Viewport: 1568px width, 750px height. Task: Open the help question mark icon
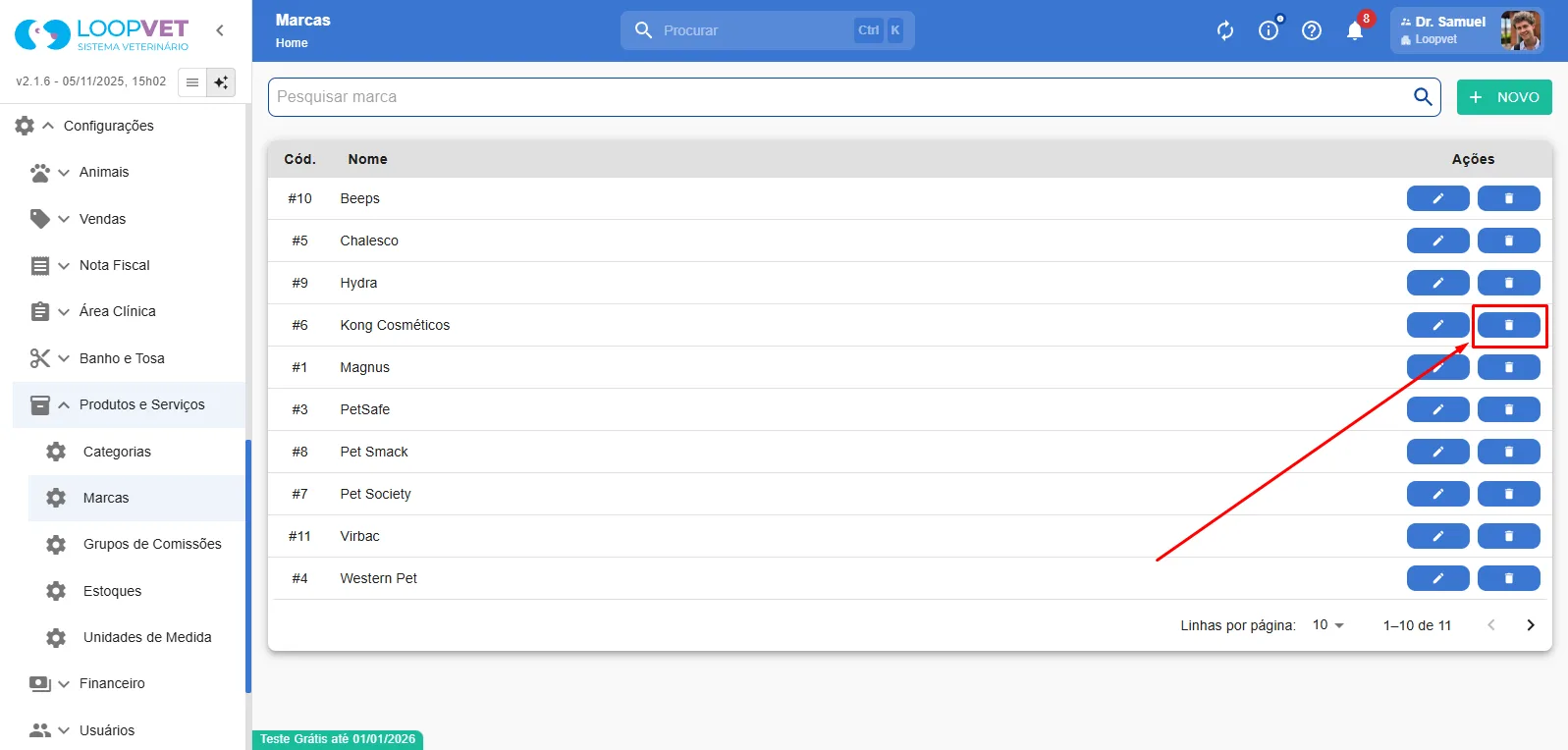[1312, 30]
